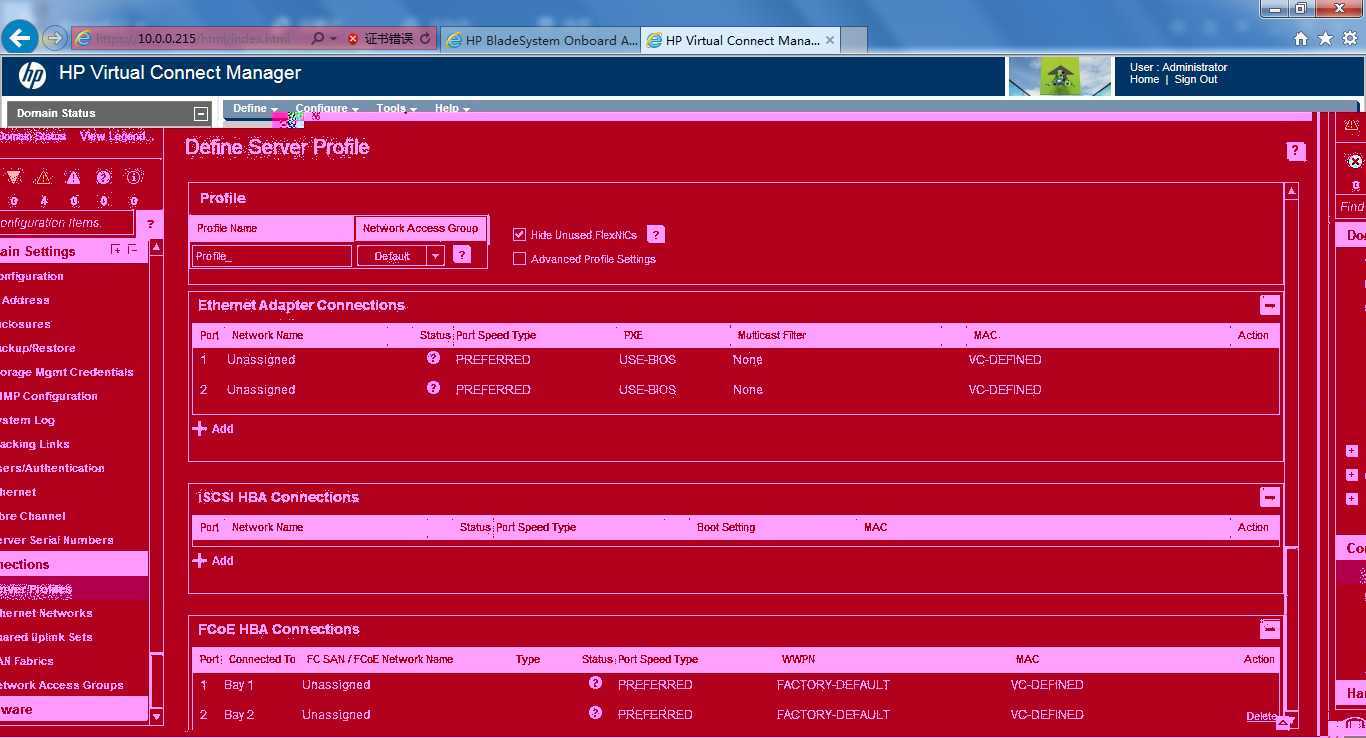This screenshot has width=1366, height=738.
Task: Collapse iSCSI HBA Connections section
Action: tap(1269, 497)
